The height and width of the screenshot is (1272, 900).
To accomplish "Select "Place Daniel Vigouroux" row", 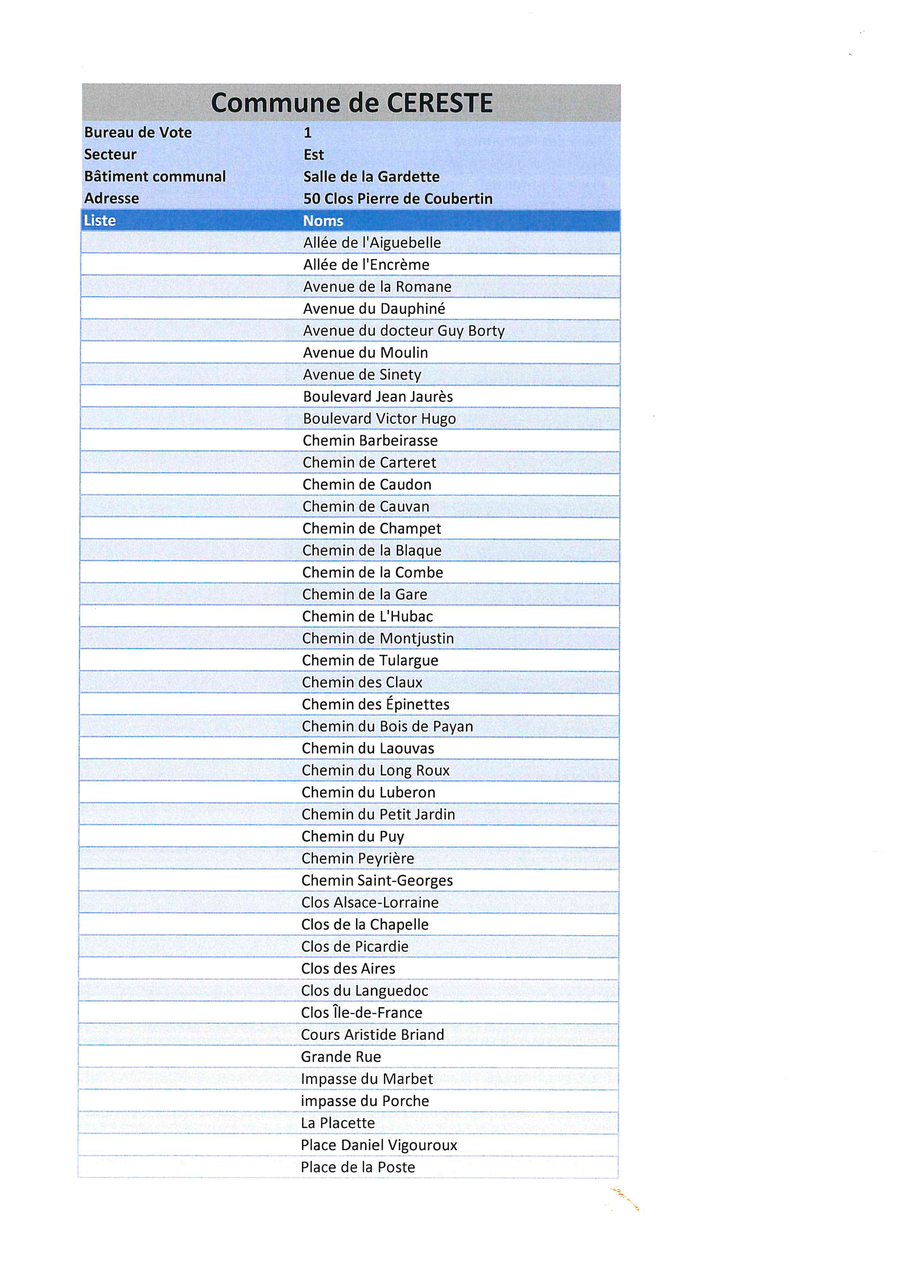I will pos(379,1145).
